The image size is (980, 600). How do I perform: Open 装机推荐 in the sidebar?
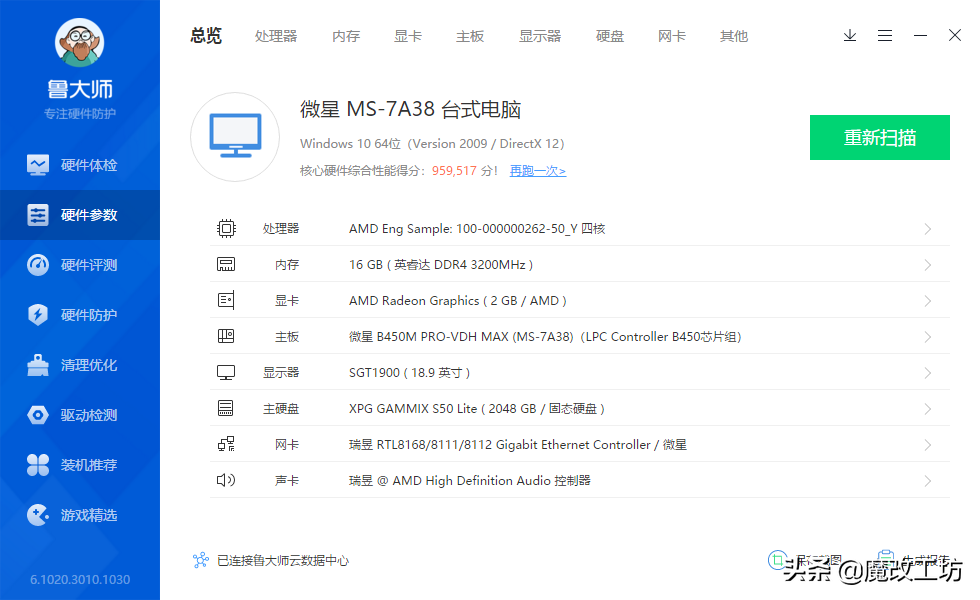80,465
